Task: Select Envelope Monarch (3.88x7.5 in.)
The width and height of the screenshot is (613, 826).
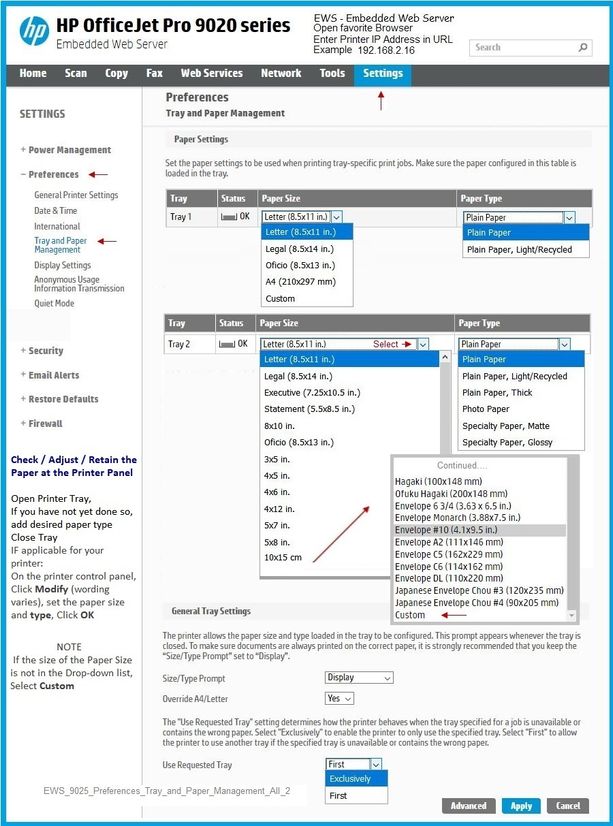Action: click(x=480, y=517)
